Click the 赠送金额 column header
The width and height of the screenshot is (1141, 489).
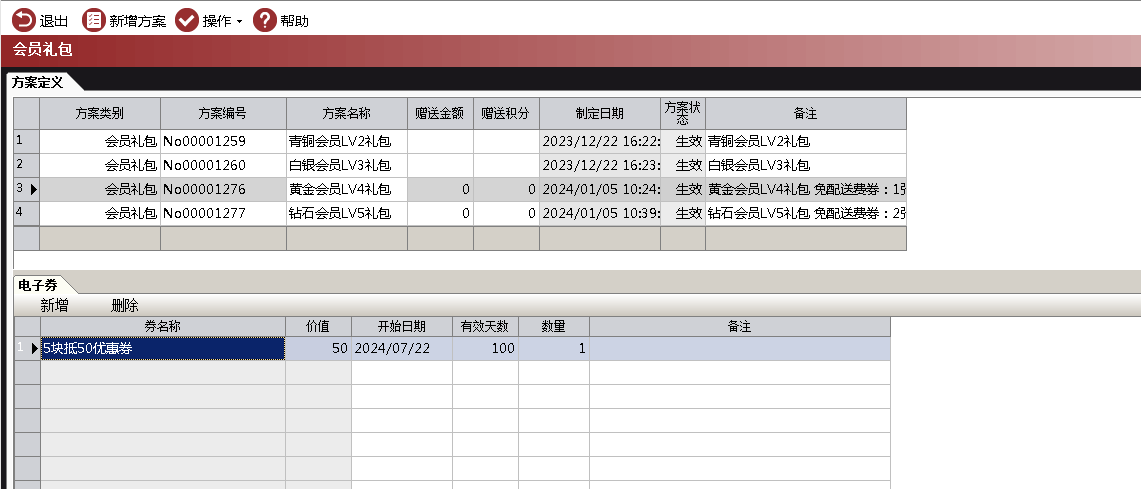click(440, 114)
